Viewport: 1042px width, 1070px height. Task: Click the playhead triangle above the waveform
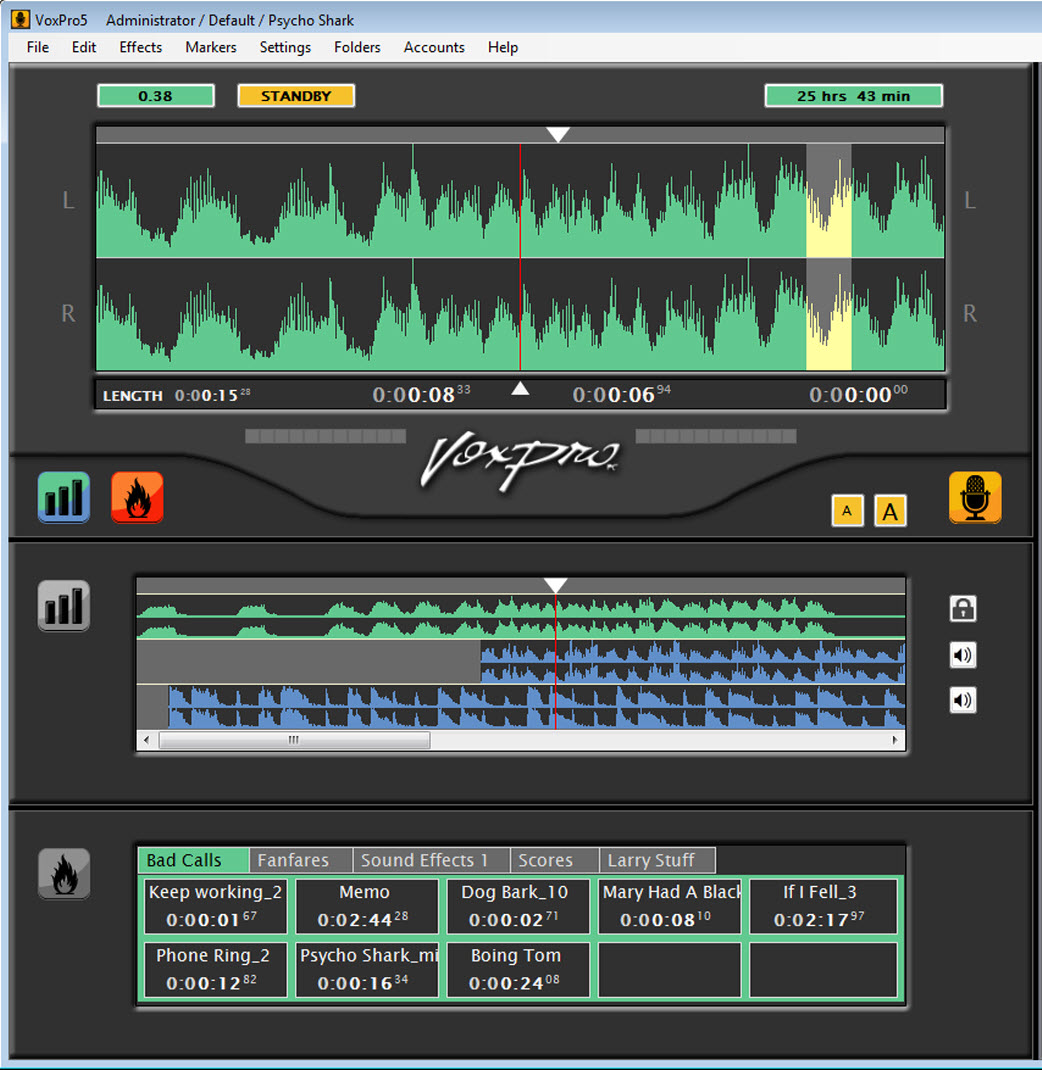(x=558, y=132)
